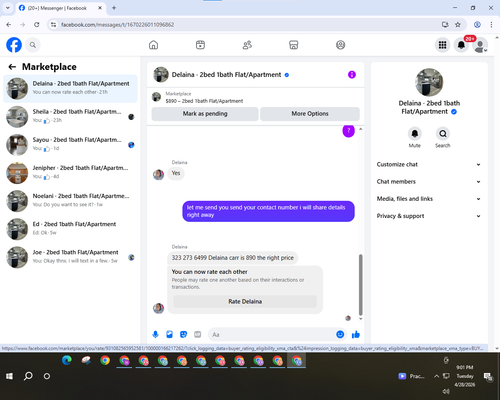Viewport: 500px width, 400px height.
Task: Click the Marketplace listing $890 2bed 1bath link
Action: 204,101
